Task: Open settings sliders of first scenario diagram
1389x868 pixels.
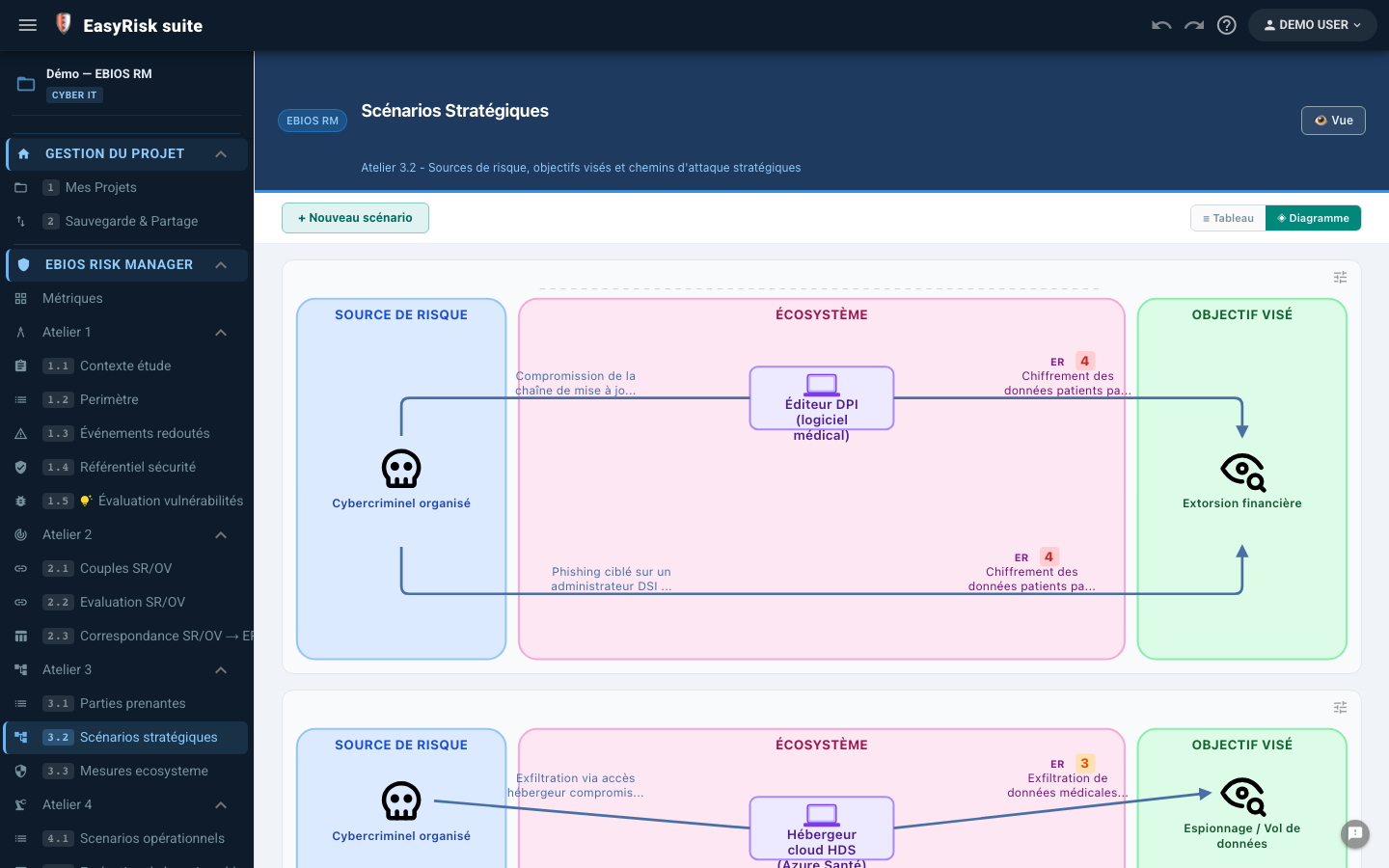Action: tap(1340, 277)
